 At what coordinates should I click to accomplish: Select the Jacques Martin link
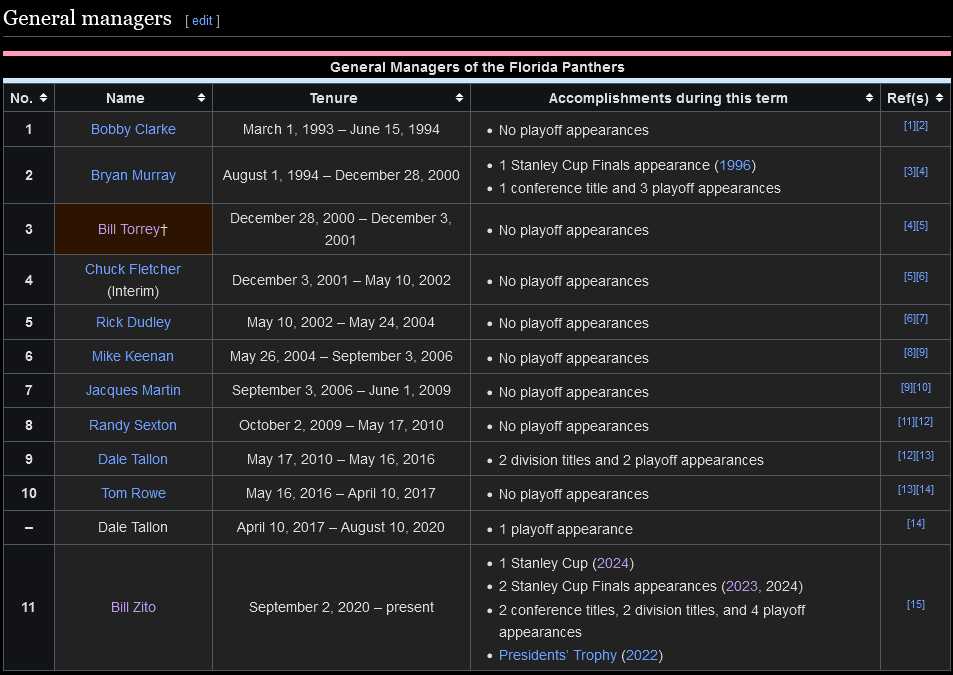(x=133, y=390)
